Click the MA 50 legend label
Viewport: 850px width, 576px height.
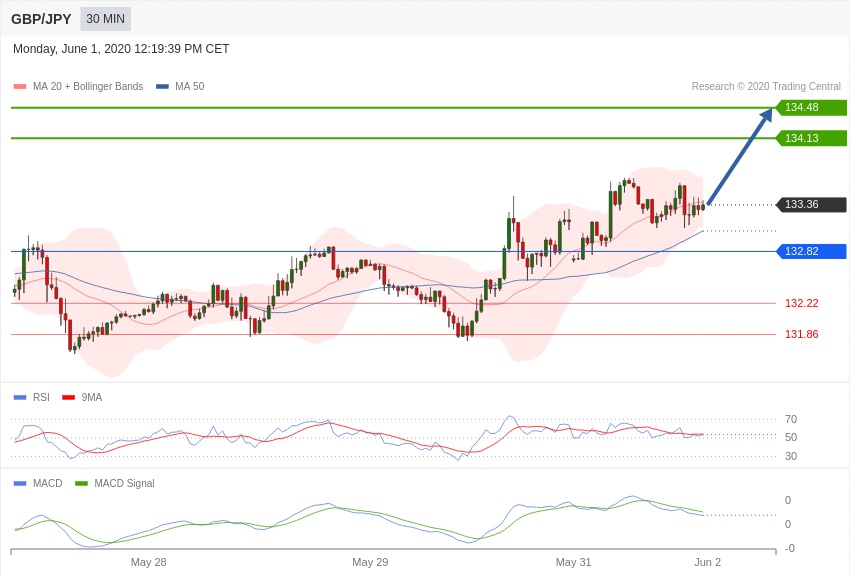coord(189,86)
